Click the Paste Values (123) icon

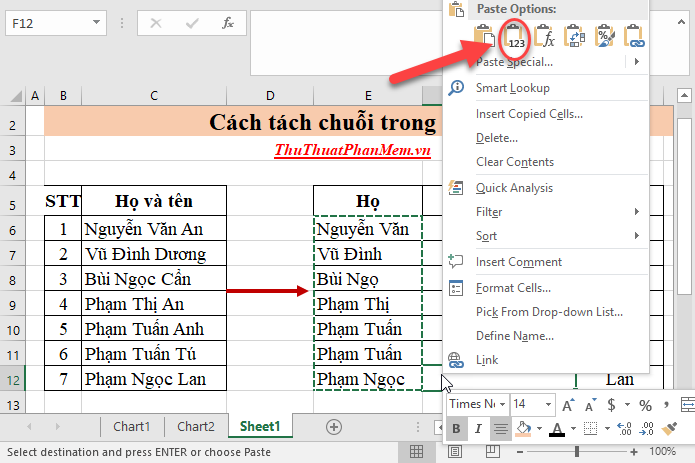(x=516, y=38)
